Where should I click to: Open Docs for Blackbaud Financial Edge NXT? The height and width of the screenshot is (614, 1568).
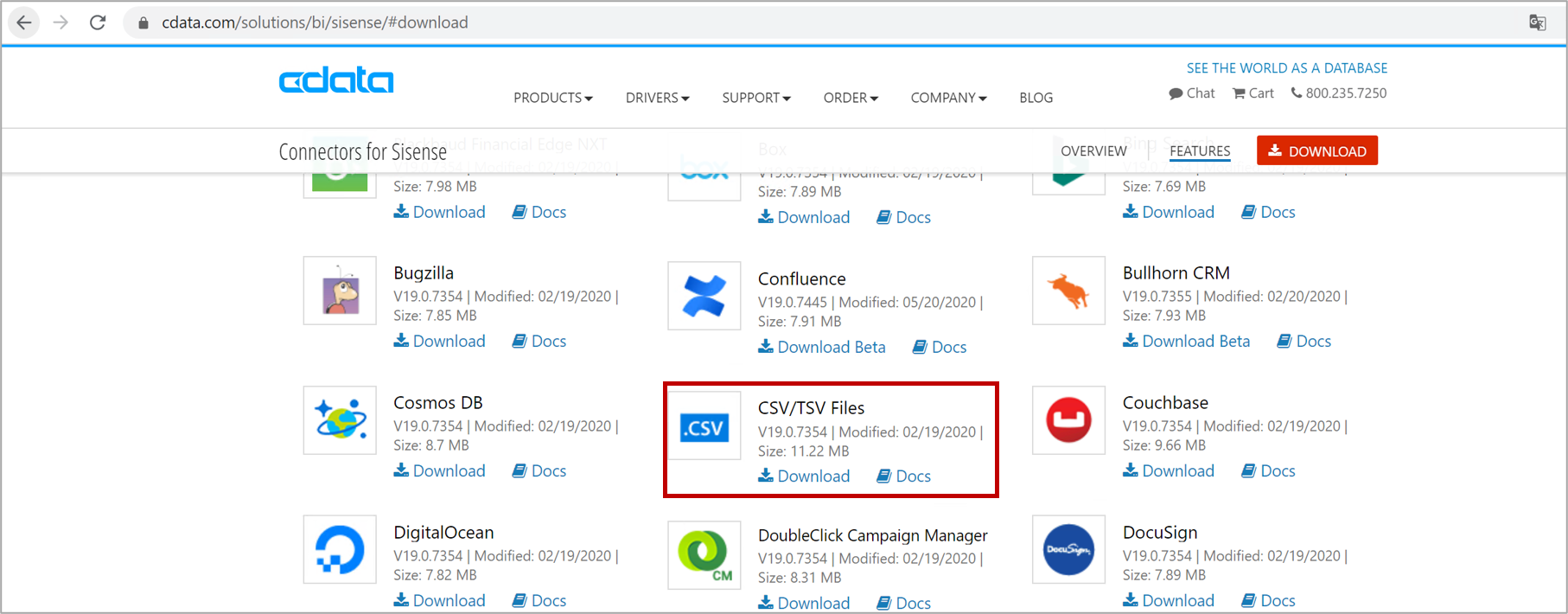point(539,212)
